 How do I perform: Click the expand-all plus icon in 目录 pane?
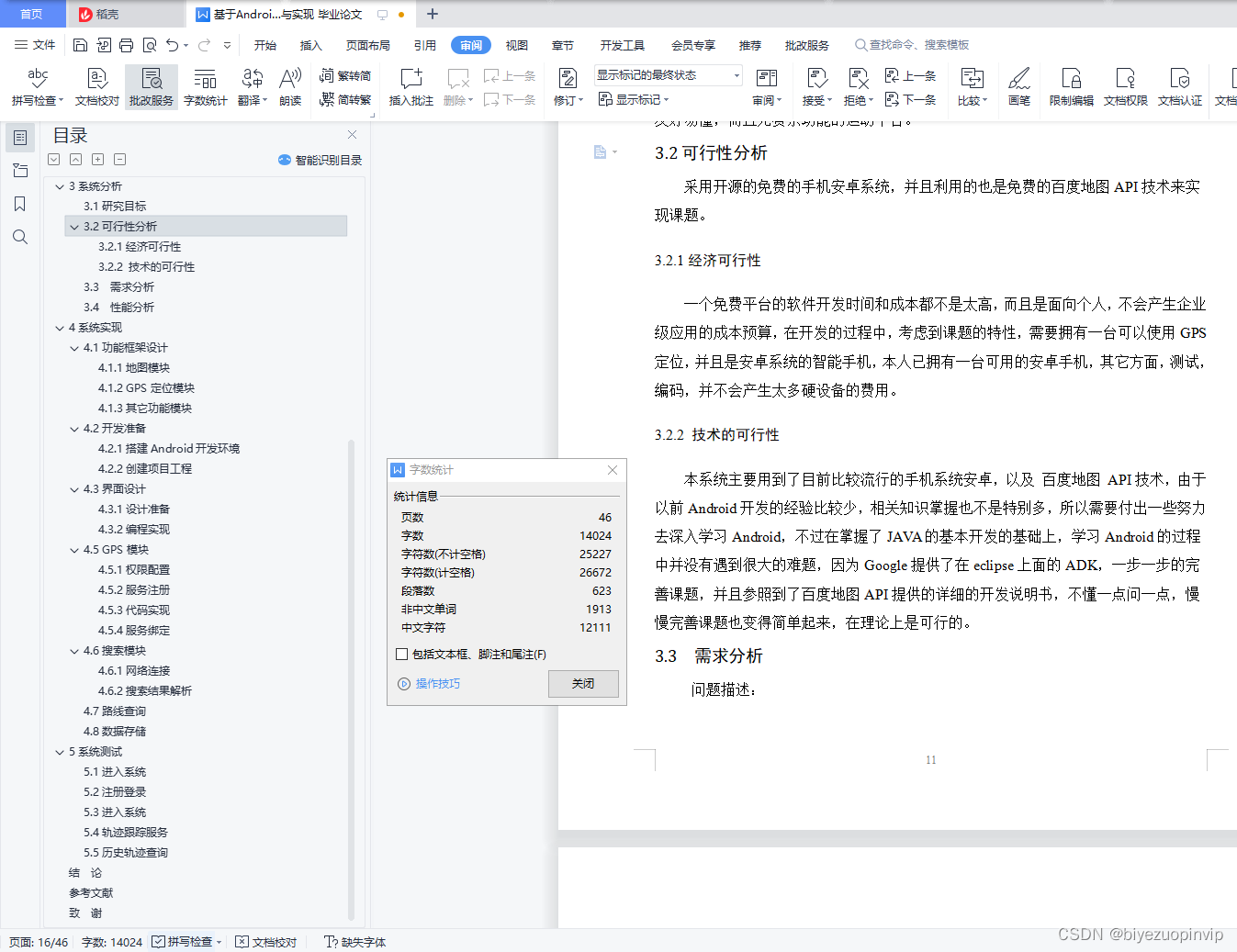coord(97,159)
